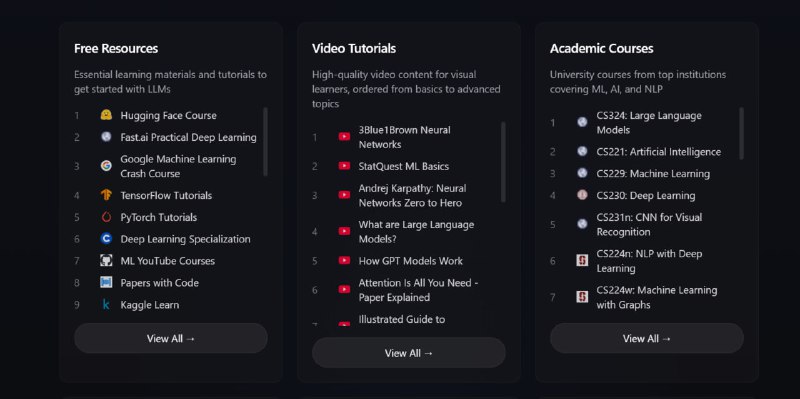Click the Academic Courses list scrollbar
This screenshot has width=800, height=399.
[x=741, y=133]
